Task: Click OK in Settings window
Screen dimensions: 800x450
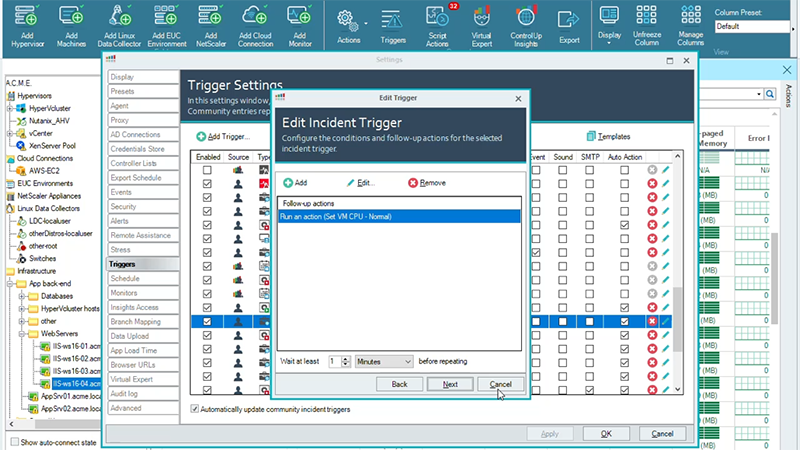Action: click(606, 434)
